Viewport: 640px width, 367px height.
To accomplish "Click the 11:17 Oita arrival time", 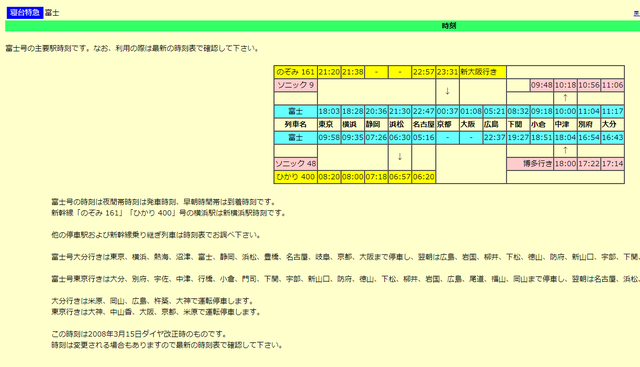I will click(x=613, y=111).
